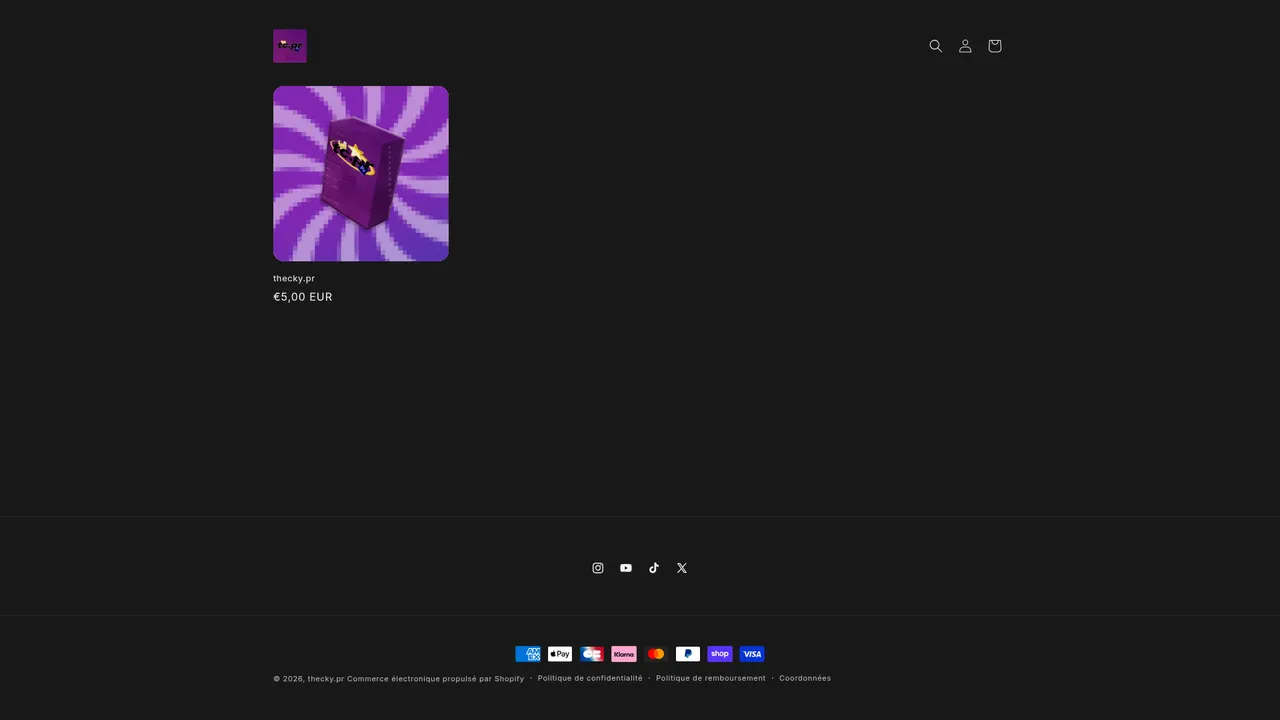The image size is (1280, 720).
Task: Visit the Instagram social icon
Action: pos(598,568)
